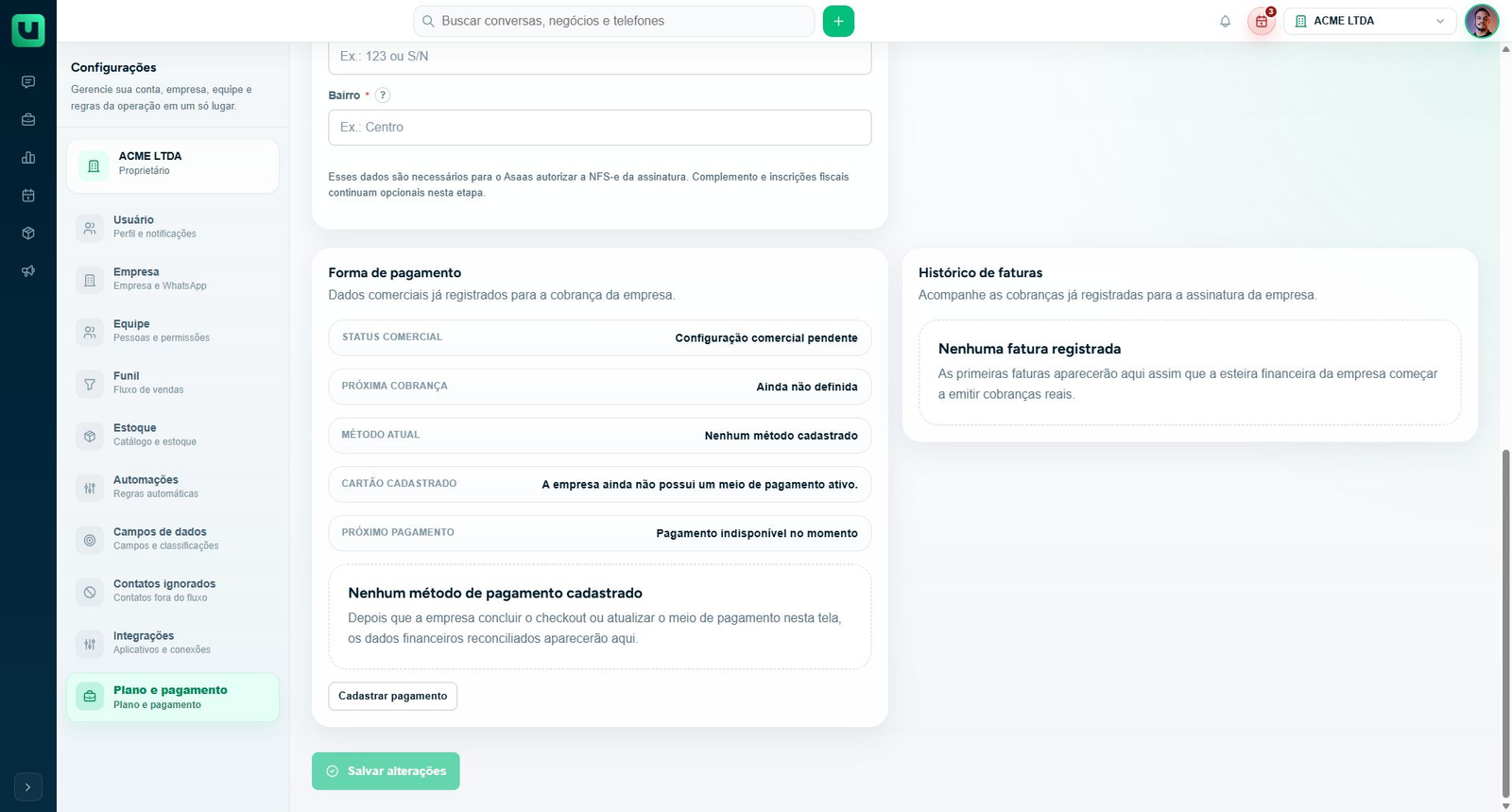1512x812 pixels.
Task: Open Integrações settings section
Action: pos(173,643)
